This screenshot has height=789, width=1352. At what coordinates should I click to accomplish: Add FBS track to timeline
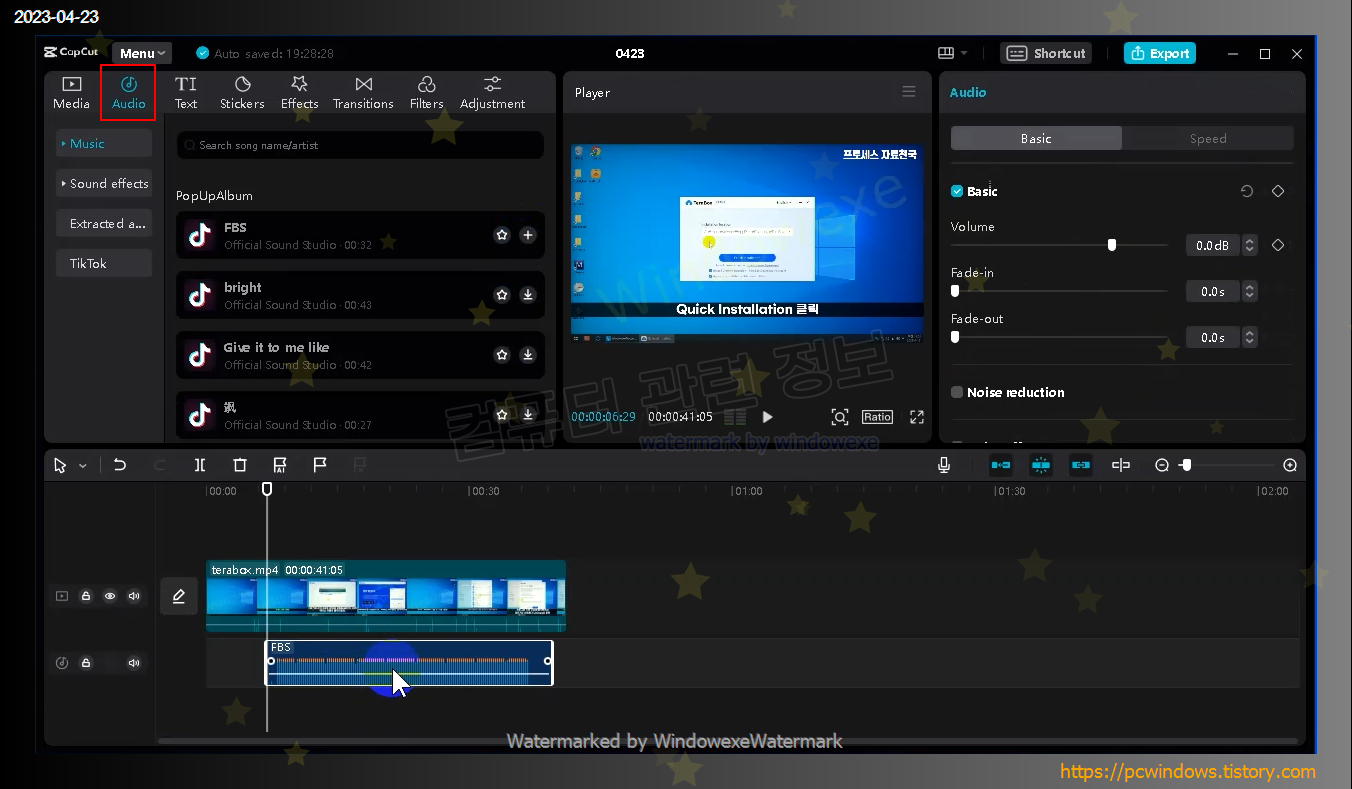pos(528,235)
